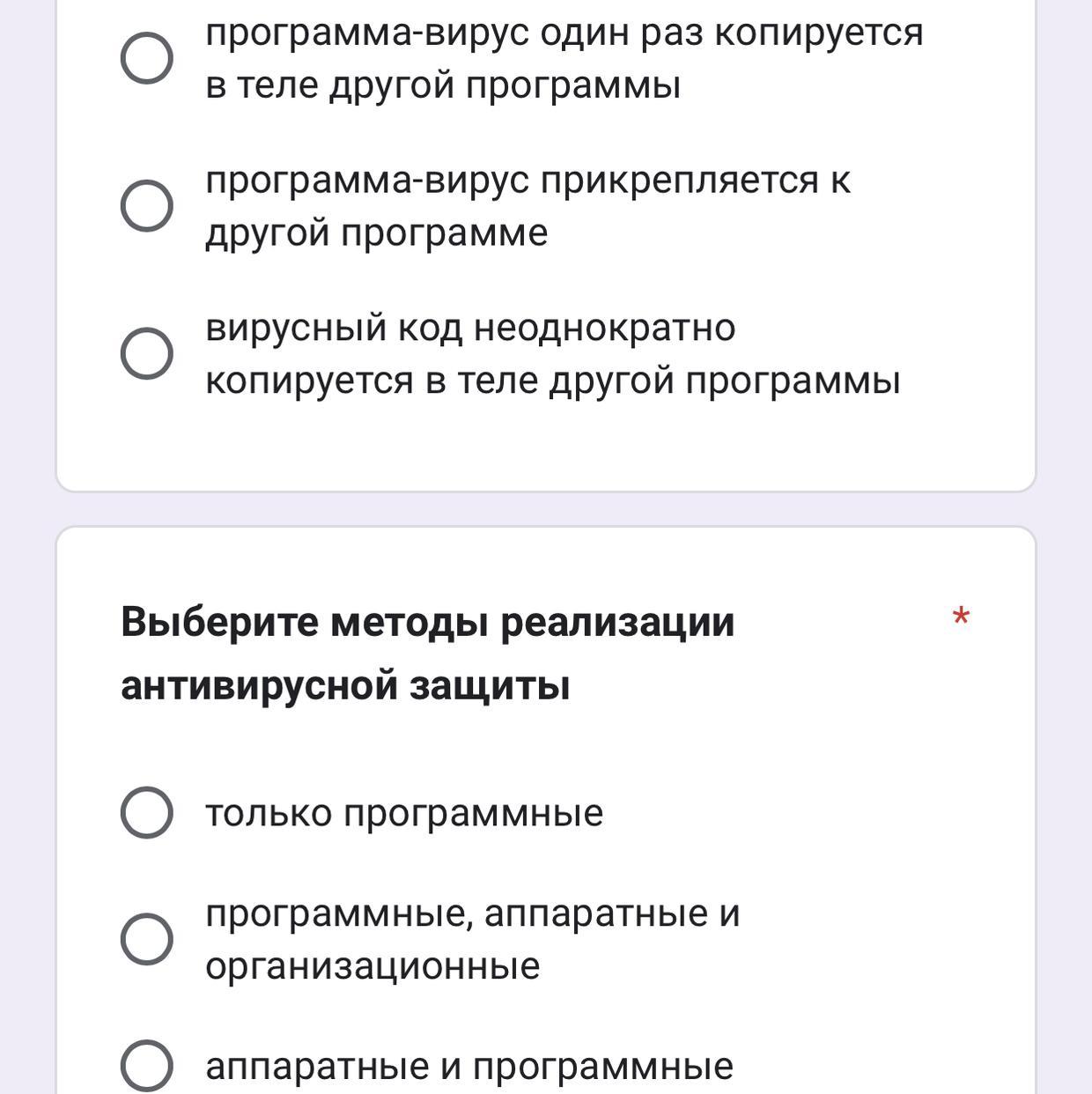Click the "аппаратные и программные" option text
The width and height of the screenshot is (1092, 1094).
[x=469, y=1066]
